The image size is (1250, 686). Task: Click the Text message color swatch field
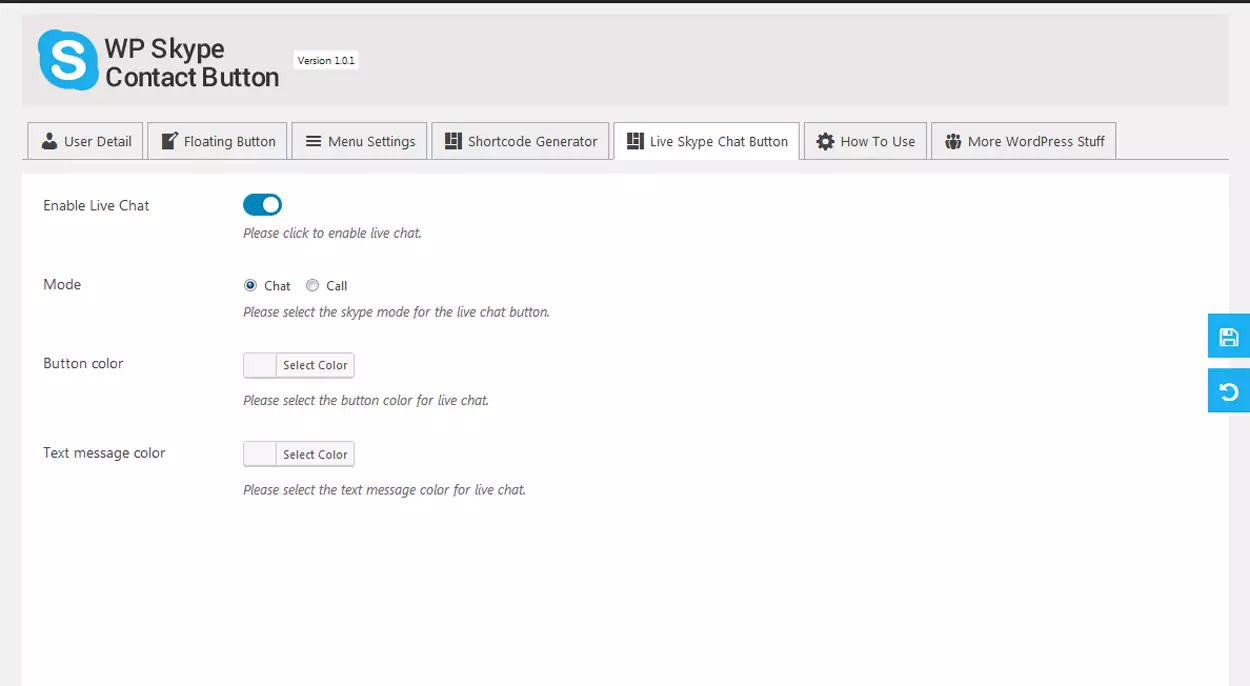260,454
